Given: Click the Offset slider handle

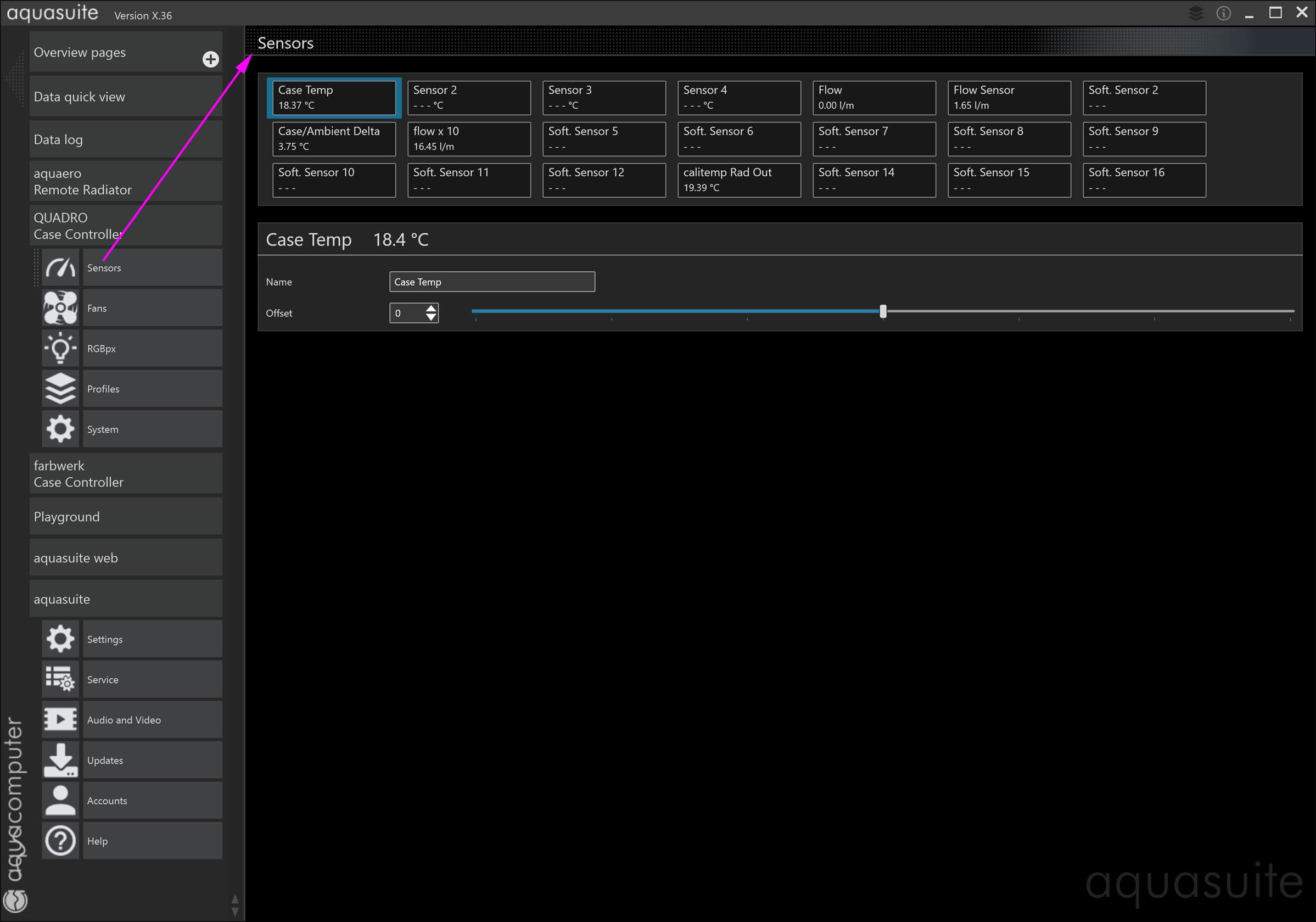Looking at the screenshot, I should (x=883, y=311).
